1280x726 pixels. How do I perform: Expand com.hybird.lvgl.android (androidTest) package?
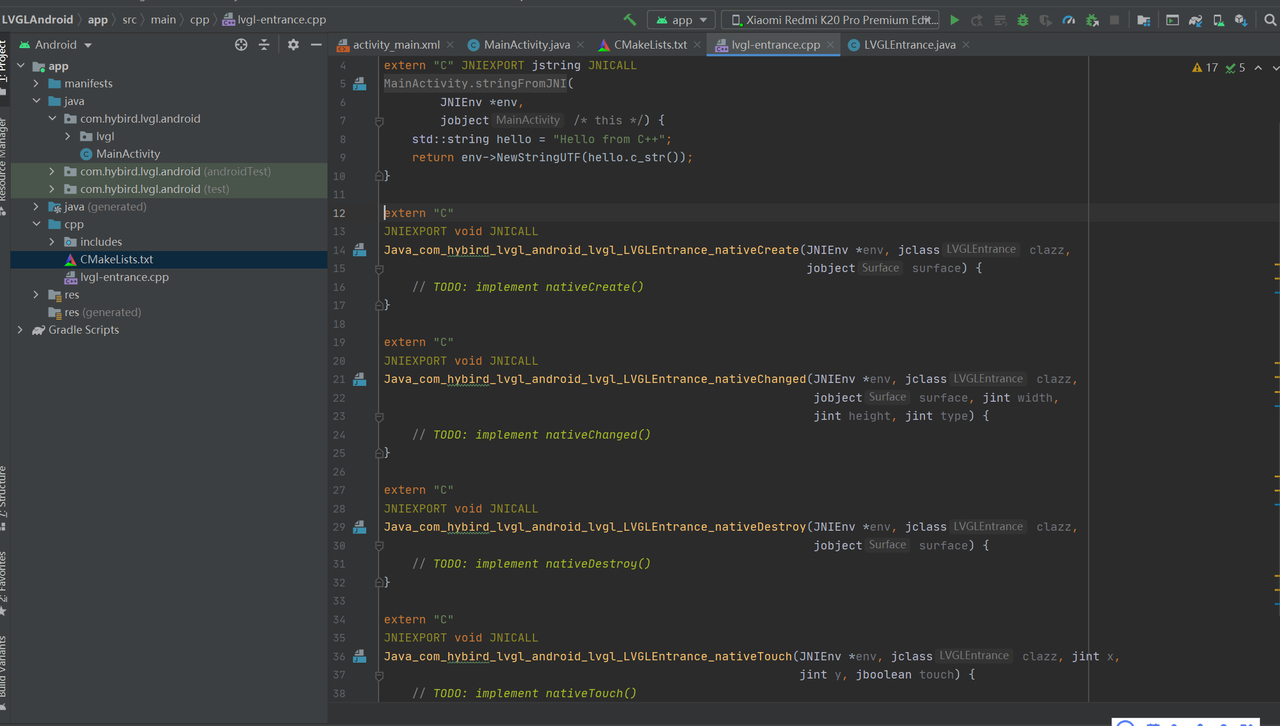tap(53, 171)
